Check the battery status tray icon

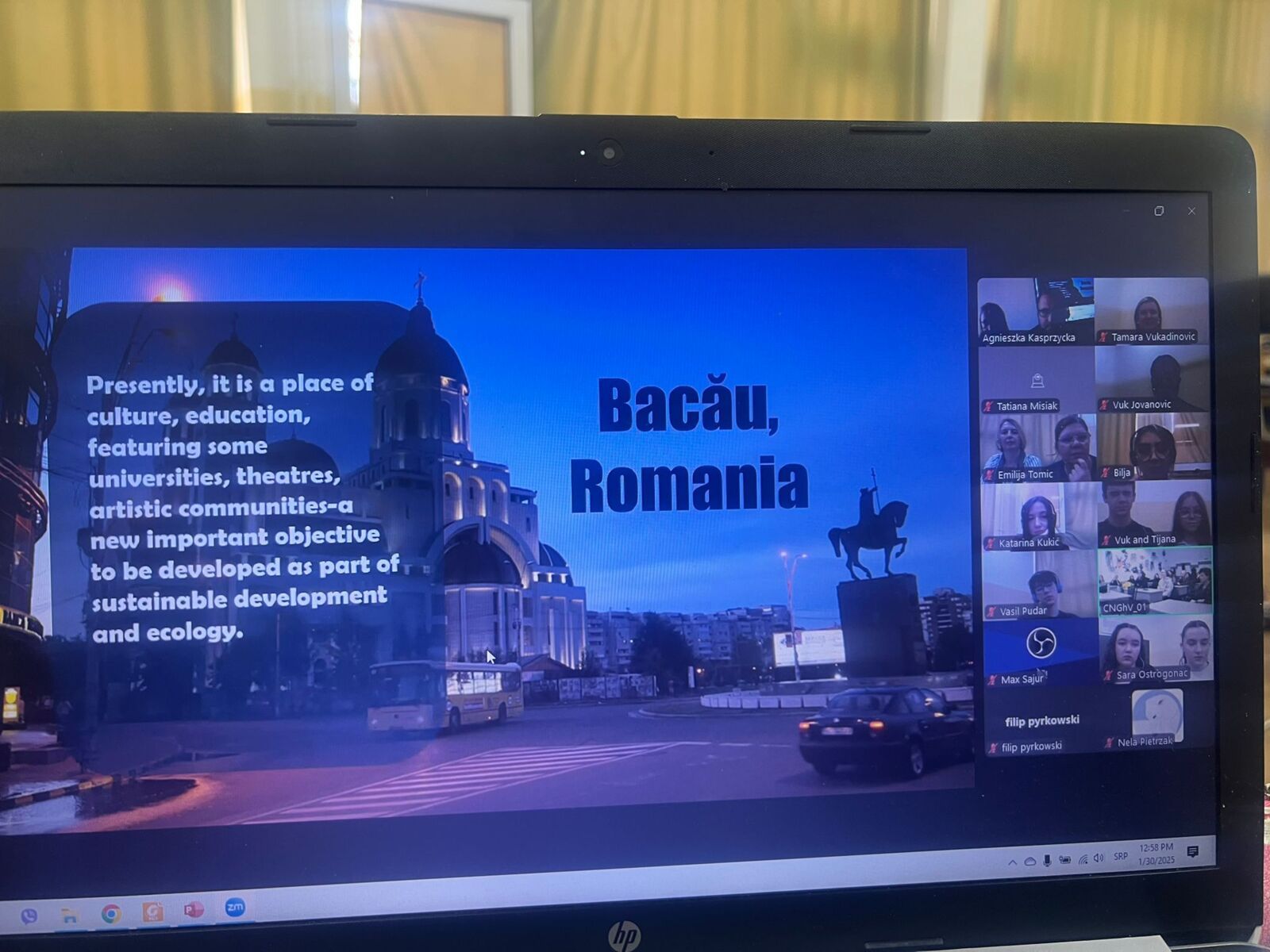point(1064,860)
